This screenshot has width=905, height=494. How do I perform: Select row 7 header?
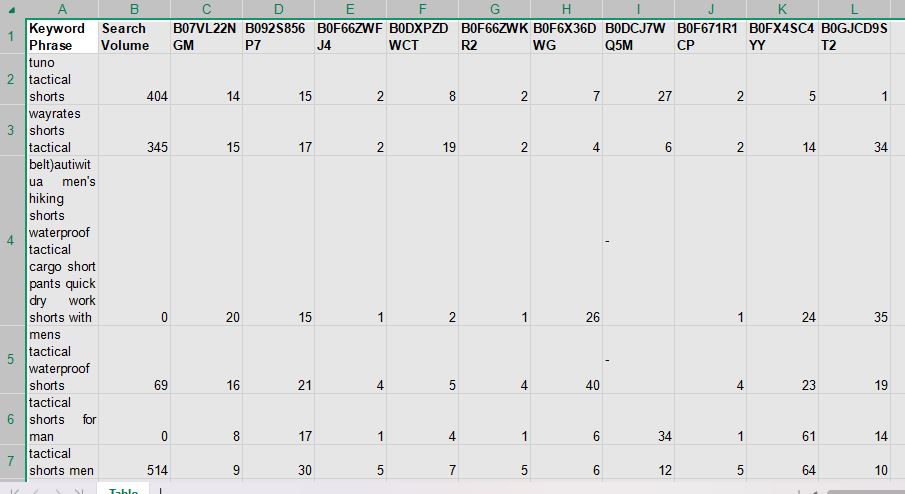point(12,462)
